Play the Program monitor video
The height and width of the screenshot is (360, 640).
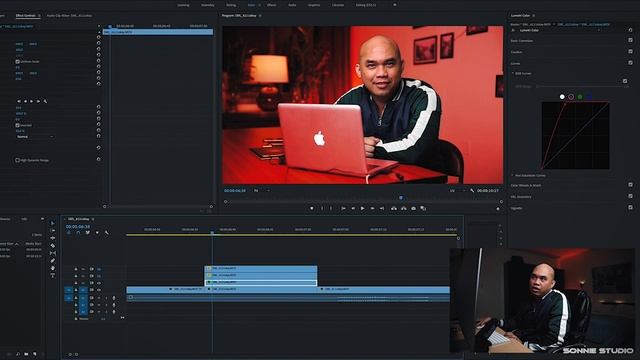pos(362,209)
